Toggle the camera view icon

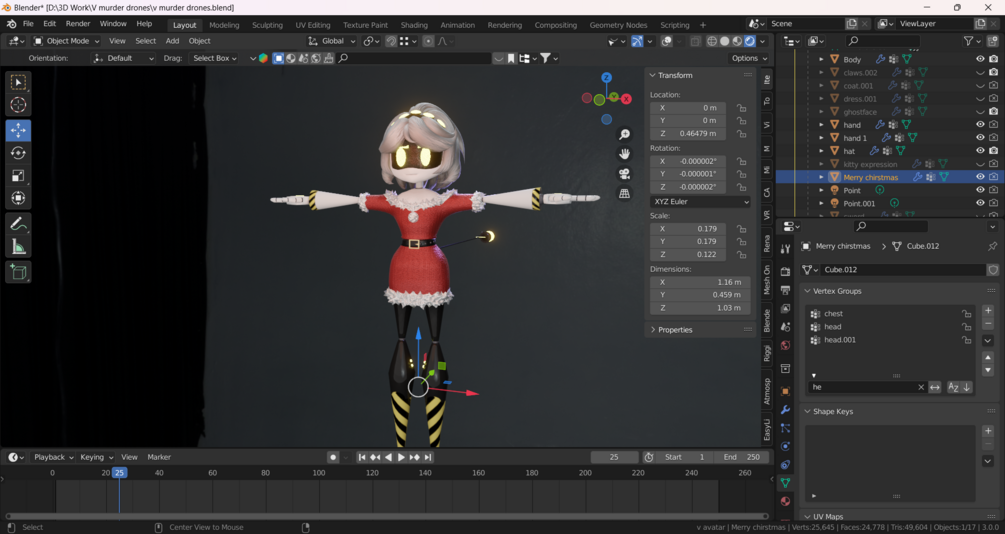[x=624, y=174]
